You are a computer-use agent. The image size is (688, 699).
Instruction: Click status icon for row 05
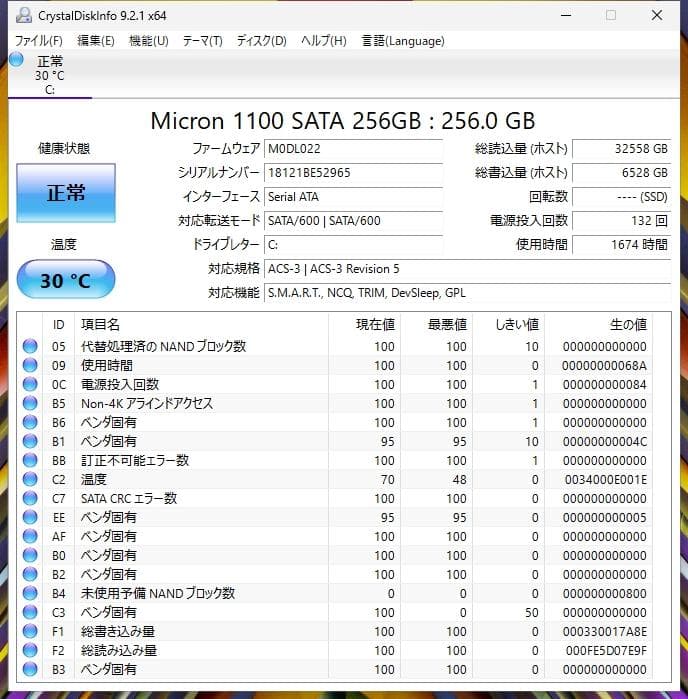pos(30,346)
